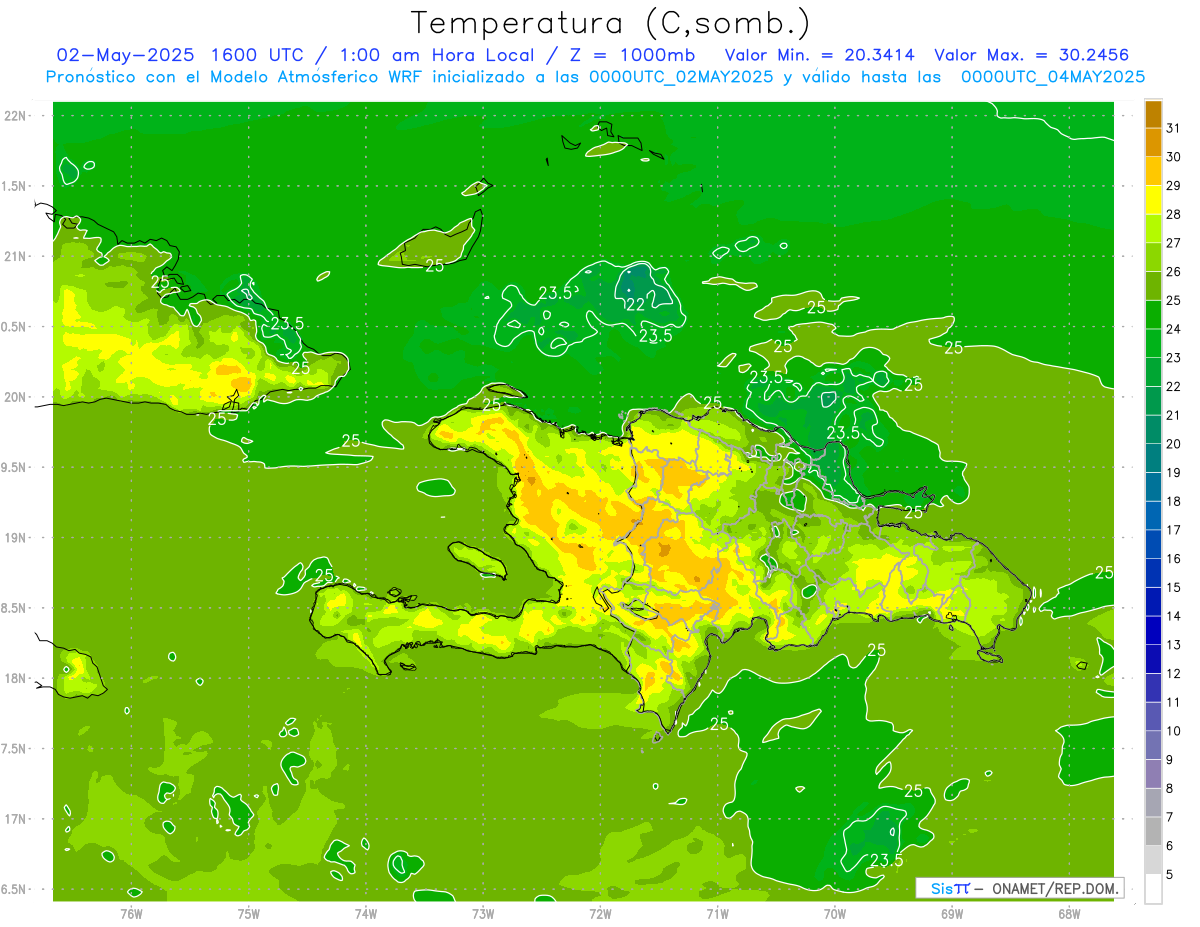The height and width of the screenshot is (927, 1200).
Task: Click the 68W longitude axis label
Action: (1069, 913)
